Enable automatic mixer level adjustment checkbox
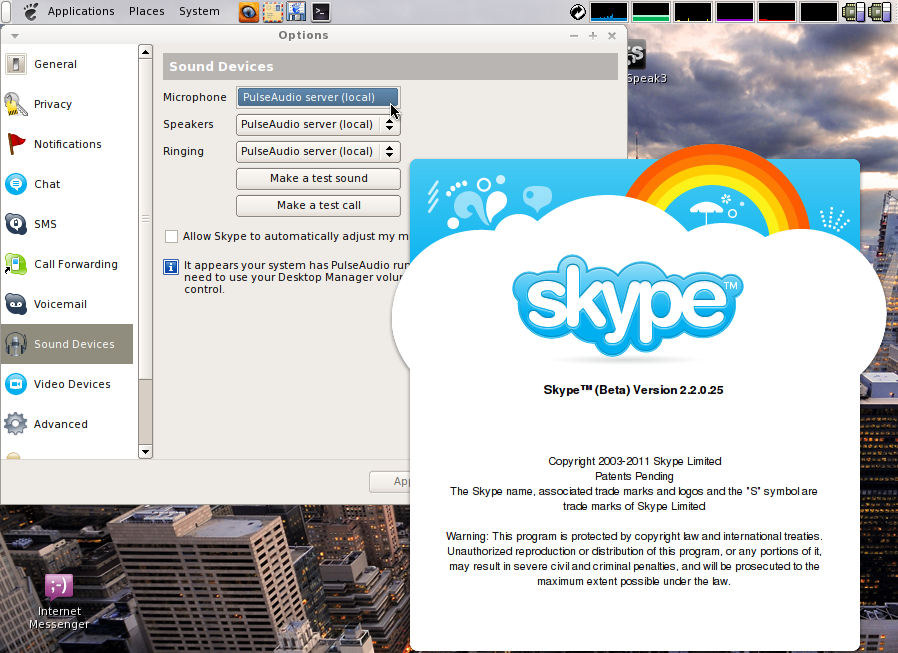This screenshot has width=898, height=653. click(171, 237)
